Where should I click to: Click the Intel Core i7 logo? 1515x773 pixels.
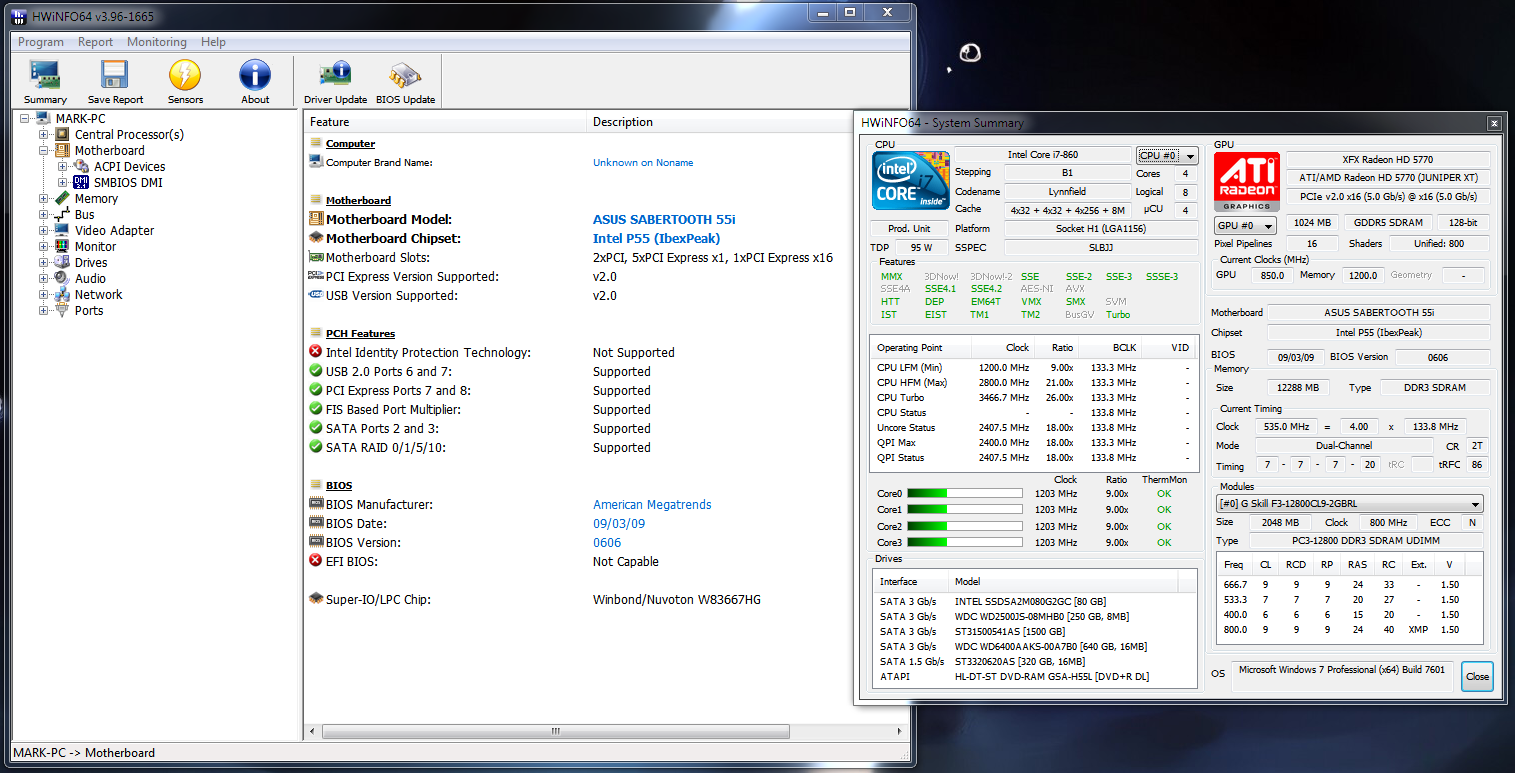point(910,181)
